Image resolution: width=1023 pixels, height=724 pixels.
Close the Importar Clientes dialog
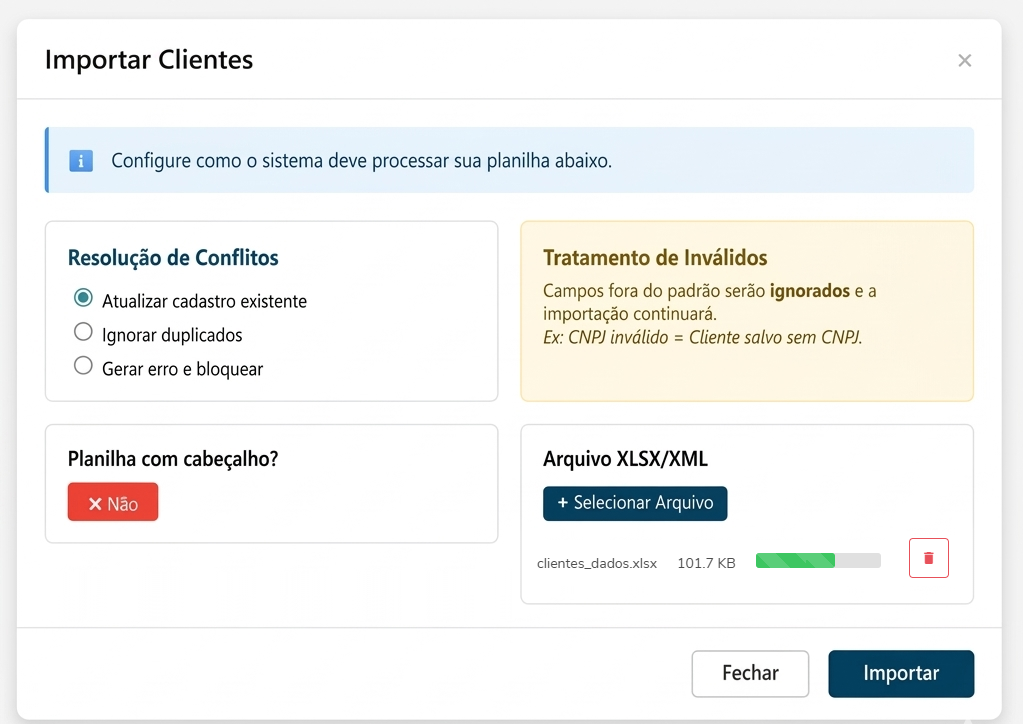[x=964, y=61]
